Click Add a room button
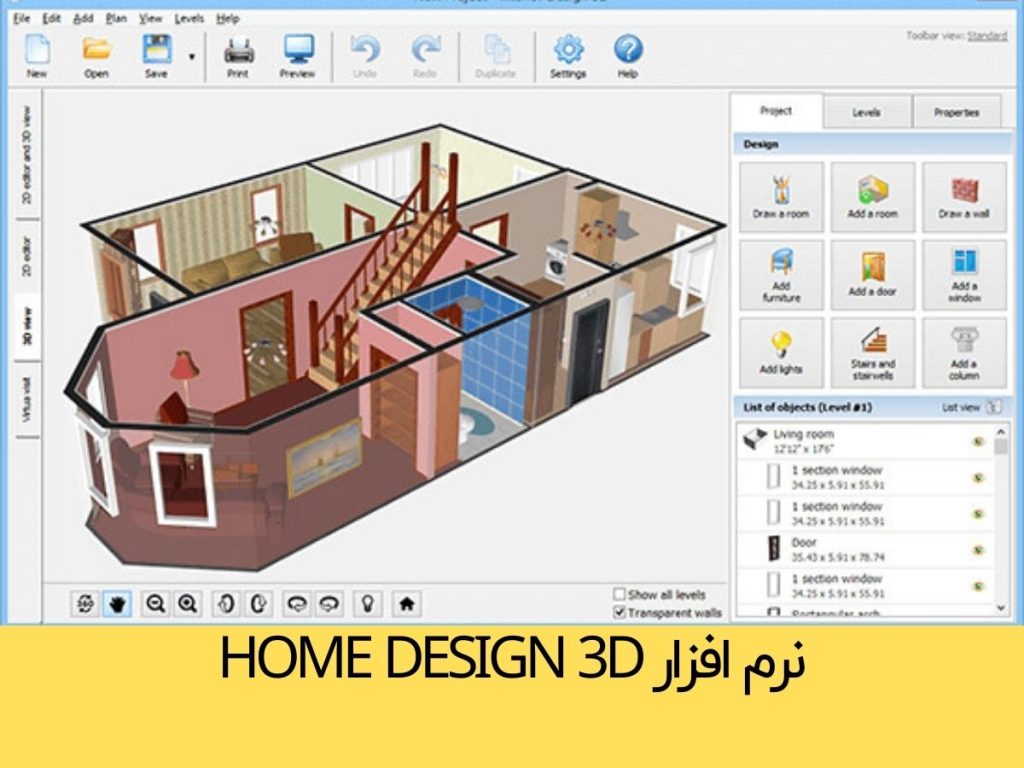This screenshot has height=768, width=1024. [872, 197]
